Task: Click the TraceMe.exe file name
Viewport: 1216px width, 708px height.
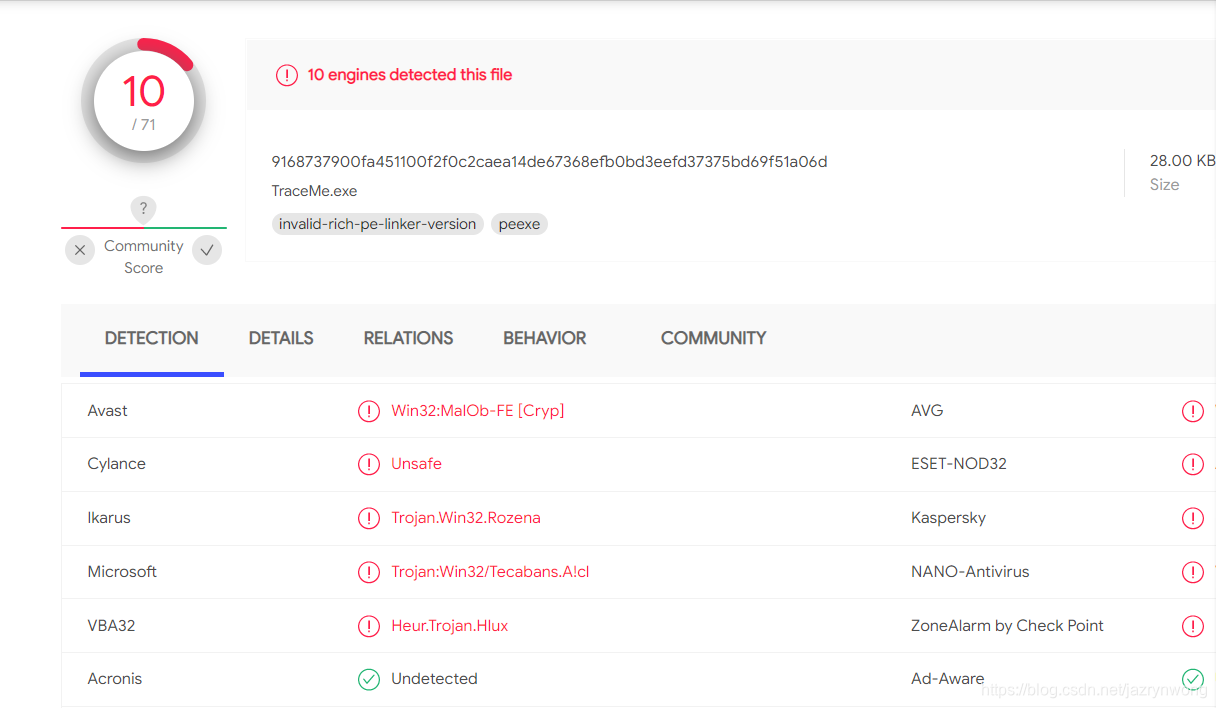Action: (314, 191)
